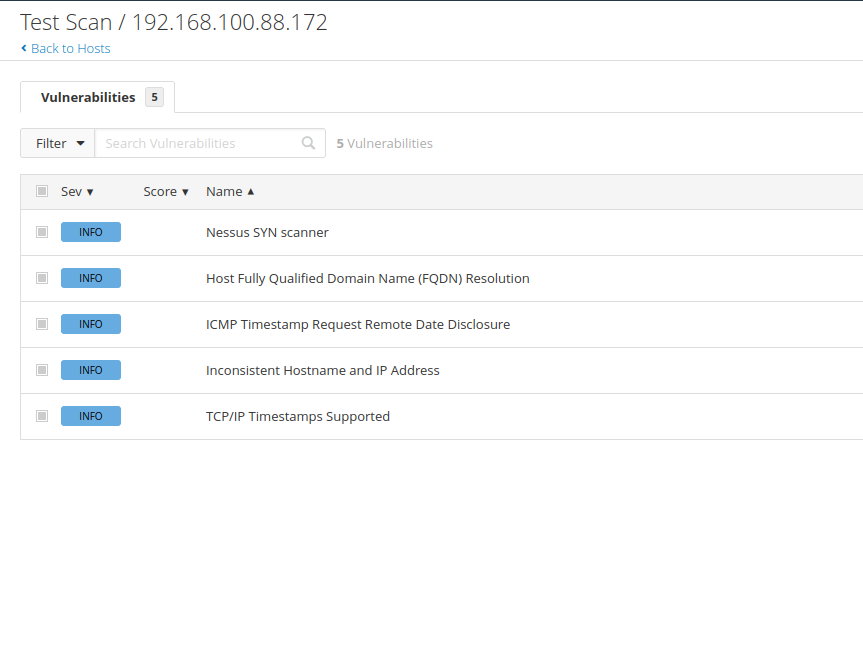
Task: Switch to the Vulnerabilities tab
Action: 88,97
